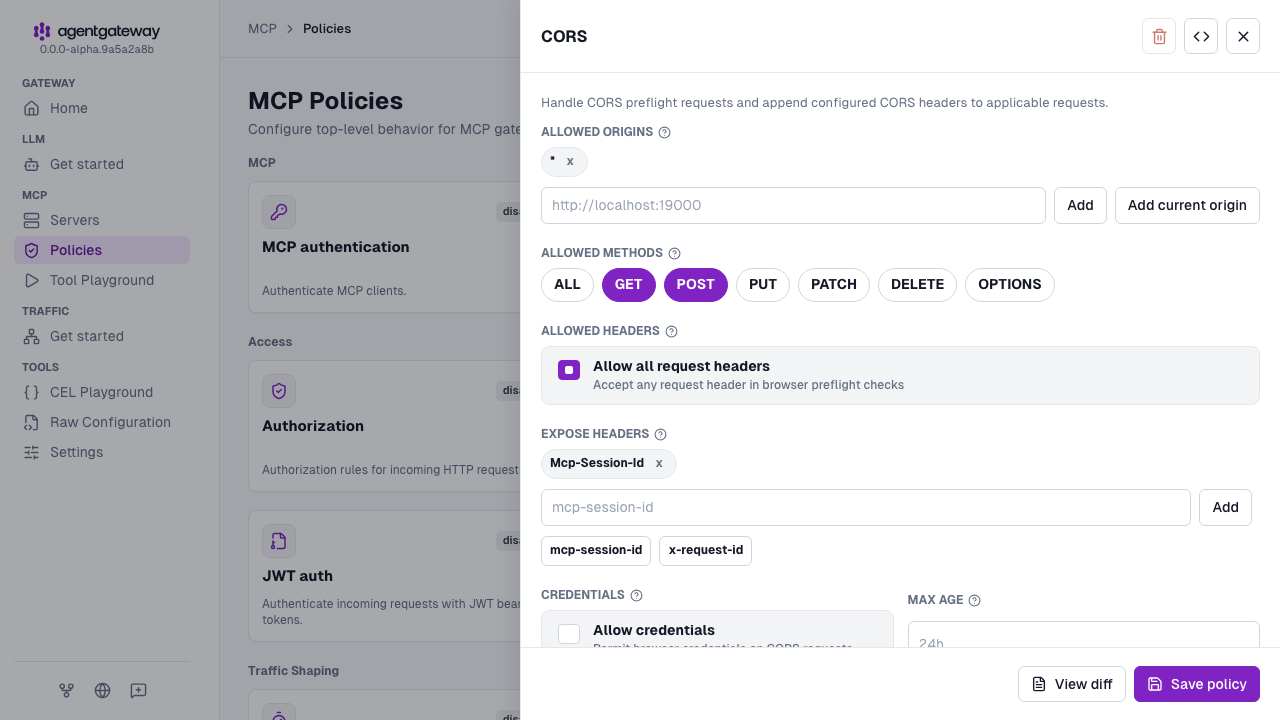Click the network graph icon in sidebar footer

(x=66, y=690)
